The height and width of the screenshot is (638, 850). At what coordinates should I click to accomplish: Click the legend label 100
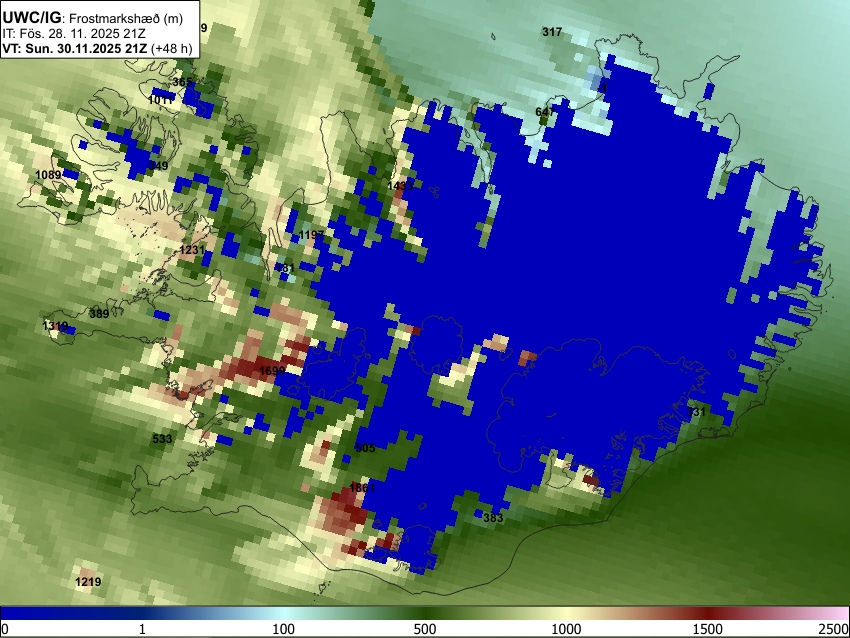pos(283,629)
